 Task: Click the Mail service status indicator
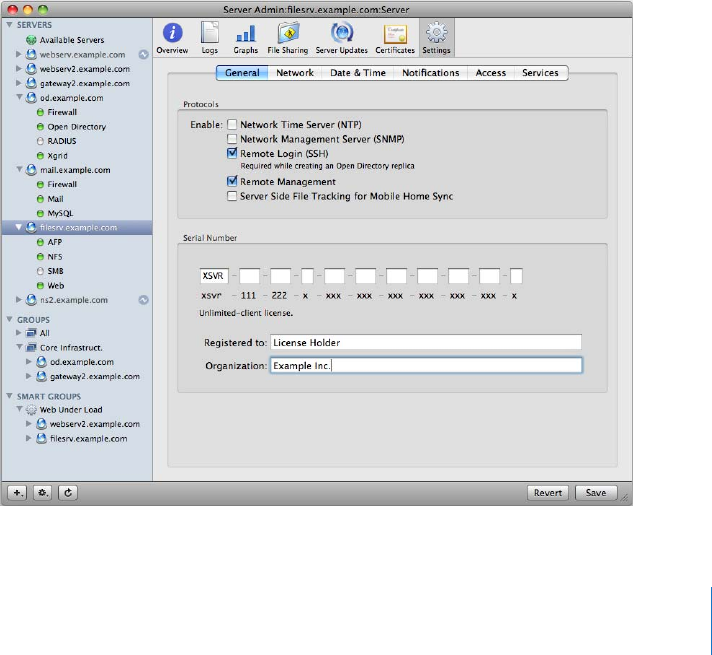[40, 199]
